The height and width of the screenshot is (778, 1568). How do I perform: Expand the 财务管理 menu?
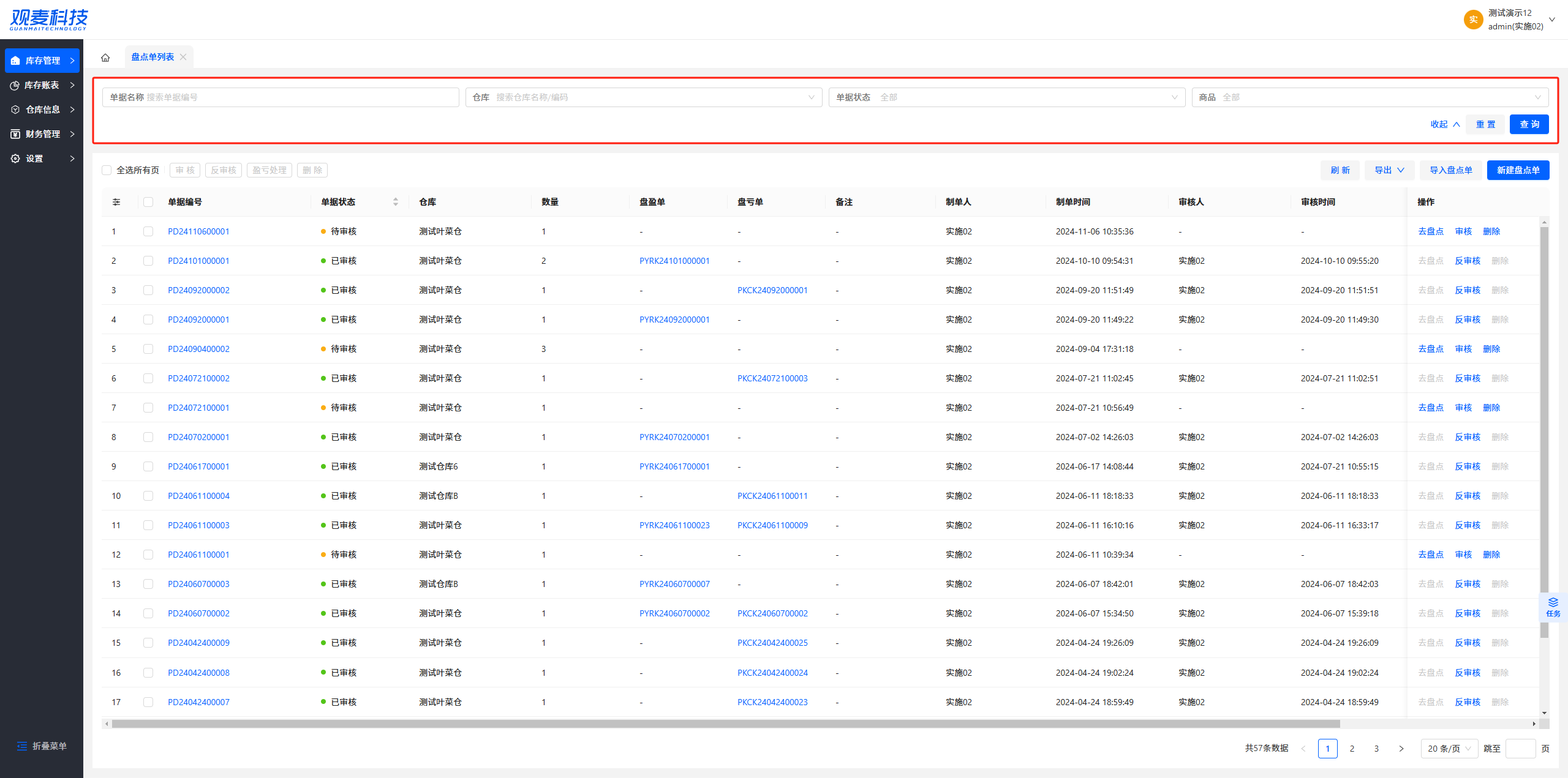click(42, 134)
